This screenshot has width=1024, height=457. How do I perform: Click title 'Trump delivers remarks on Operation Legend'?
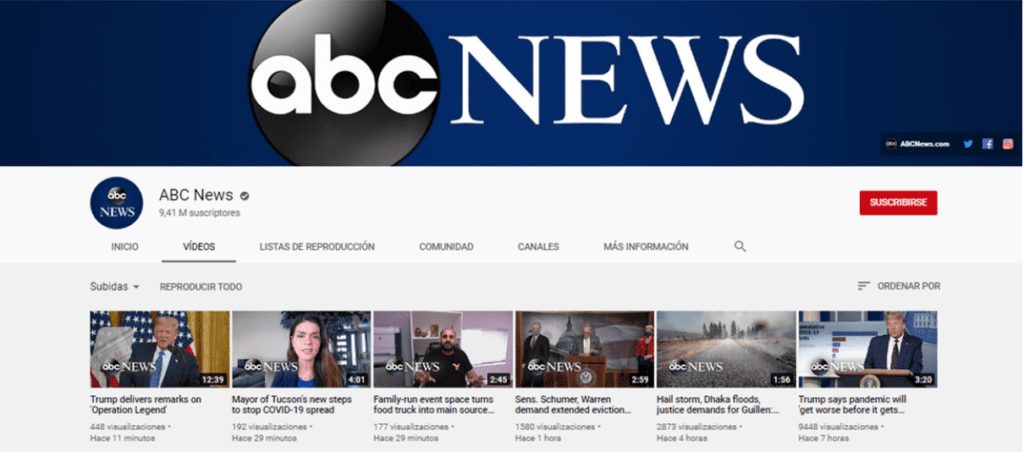coord(146,405)
